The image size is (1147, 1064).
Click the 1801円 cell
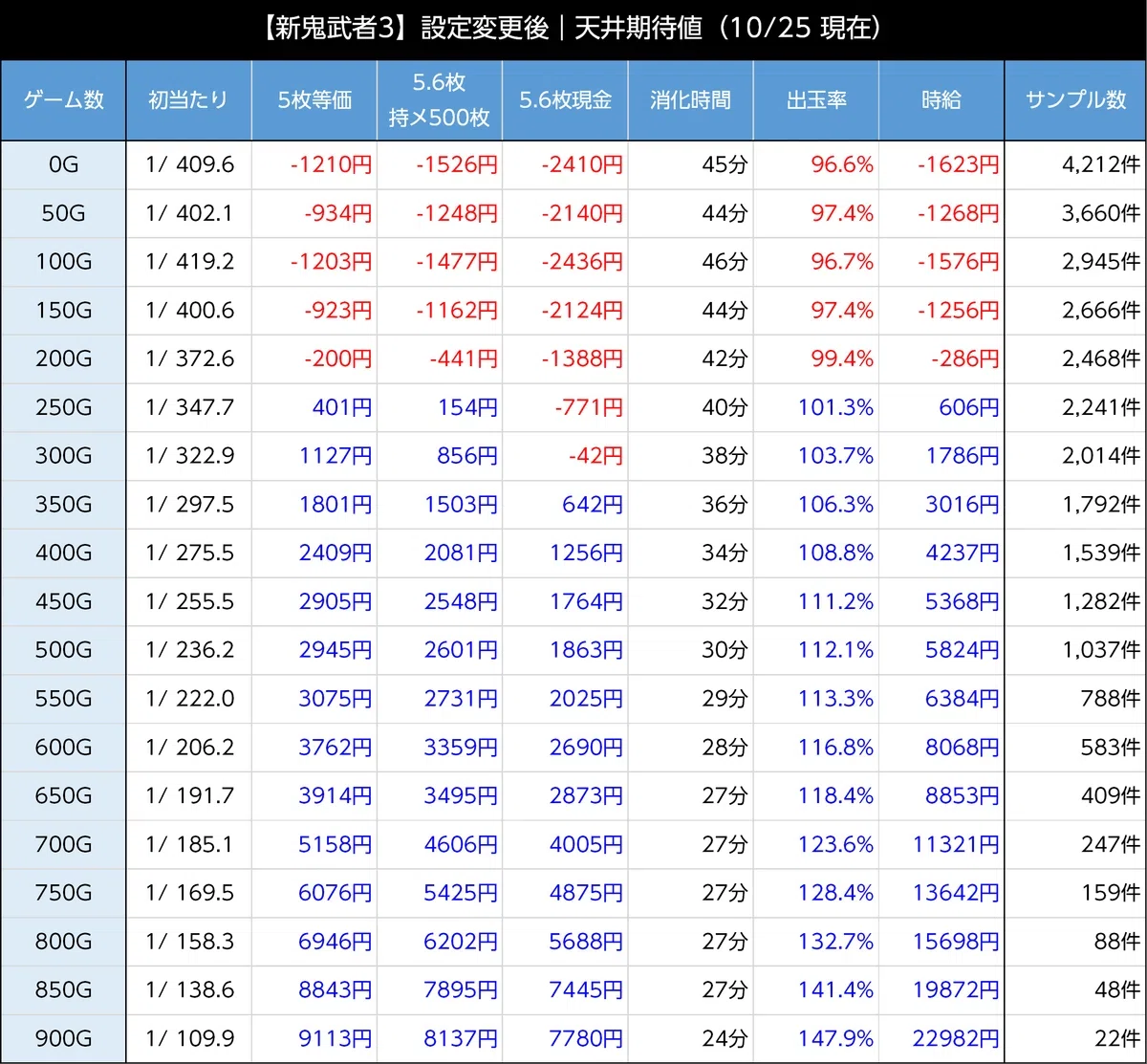(314, 505)
